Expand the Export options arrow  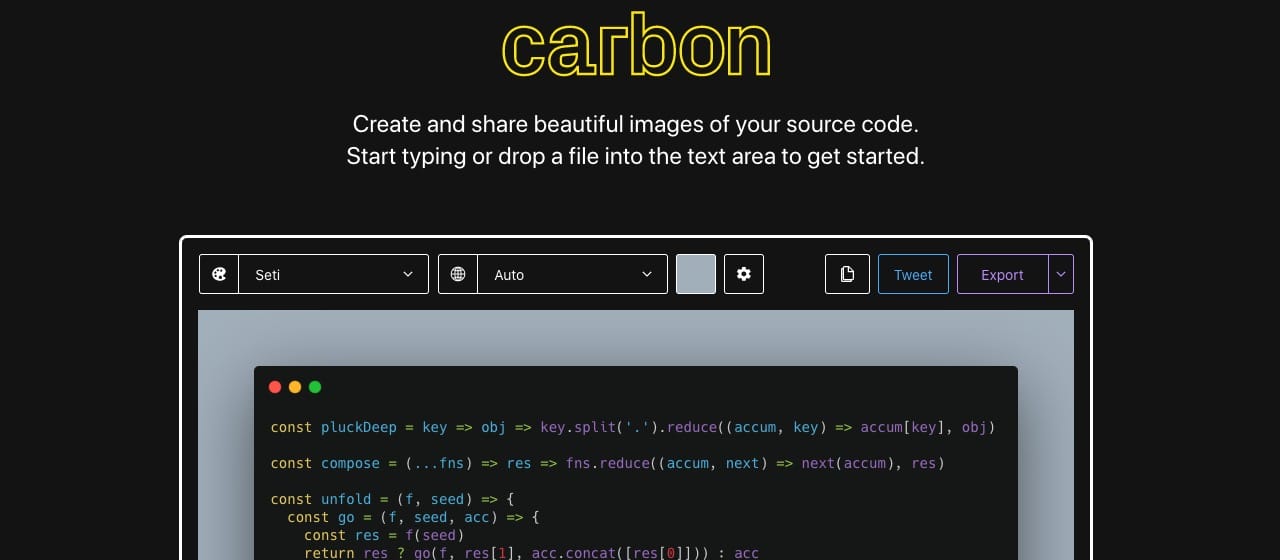point(1061,274)
